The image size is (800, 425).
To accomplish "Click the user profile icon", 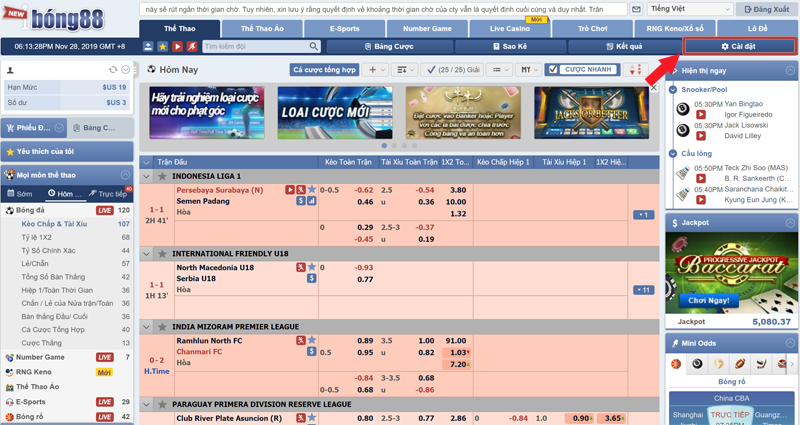I will pos(10,70).
